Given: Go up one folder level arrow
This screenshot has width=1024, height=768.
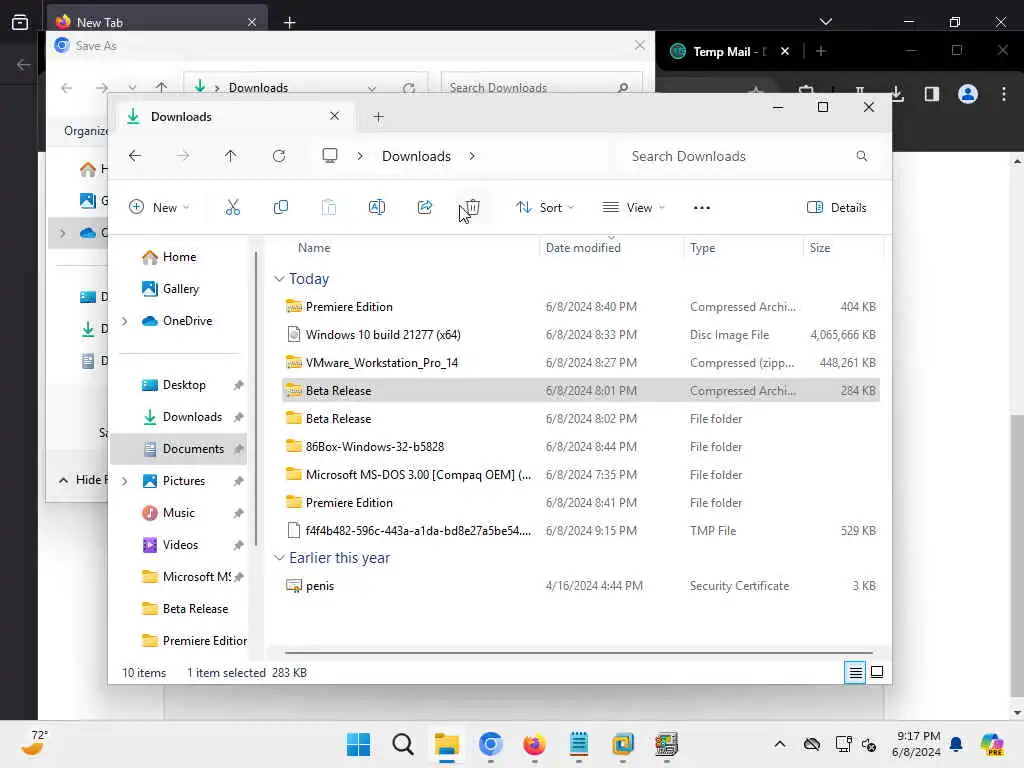Looking at the screenshot, I should pos(231,156).
